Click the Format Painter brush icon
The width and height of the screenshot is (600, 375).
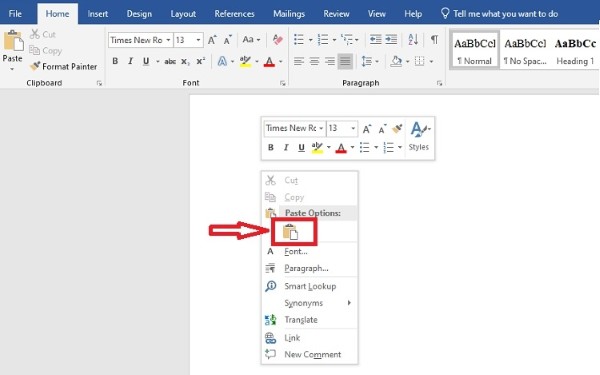pos(35,66)
